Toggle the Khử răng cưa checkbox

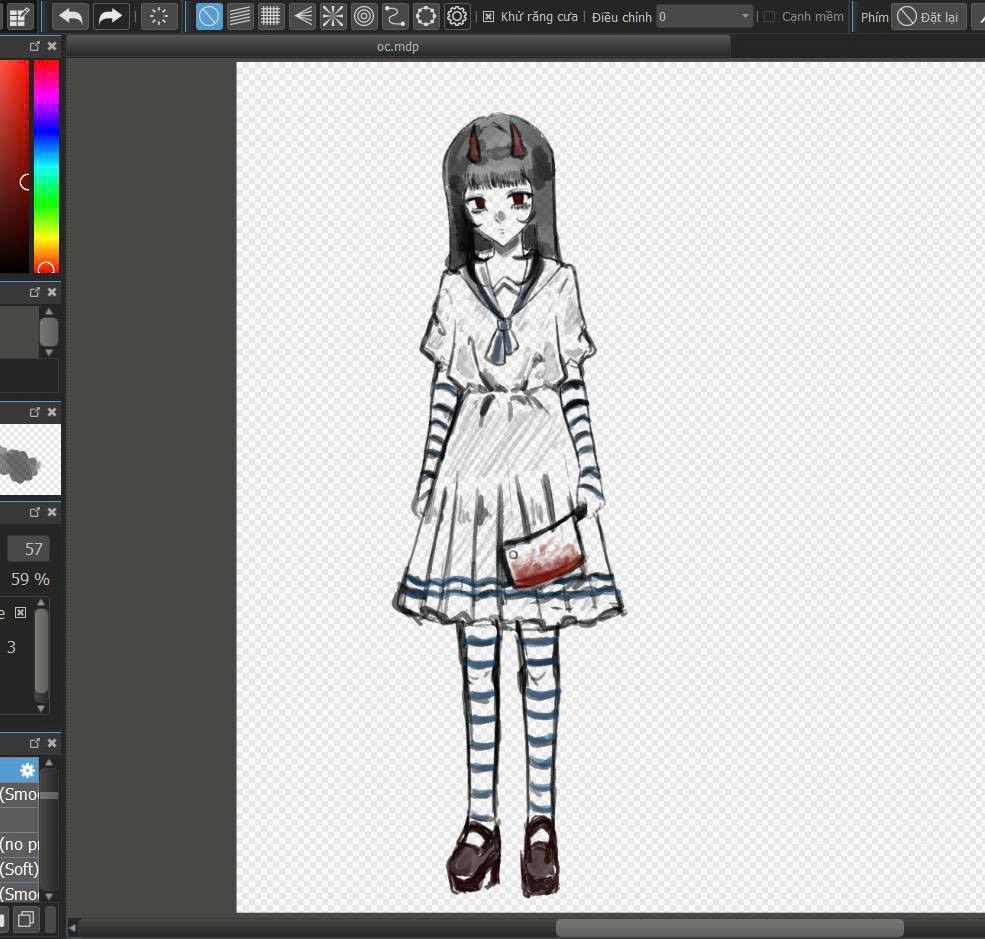point(488,17)
